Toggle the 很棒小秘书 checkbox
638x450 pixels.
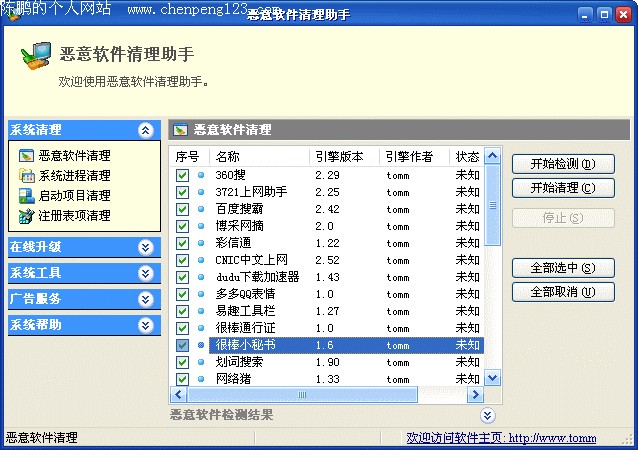tap(182, 345)
